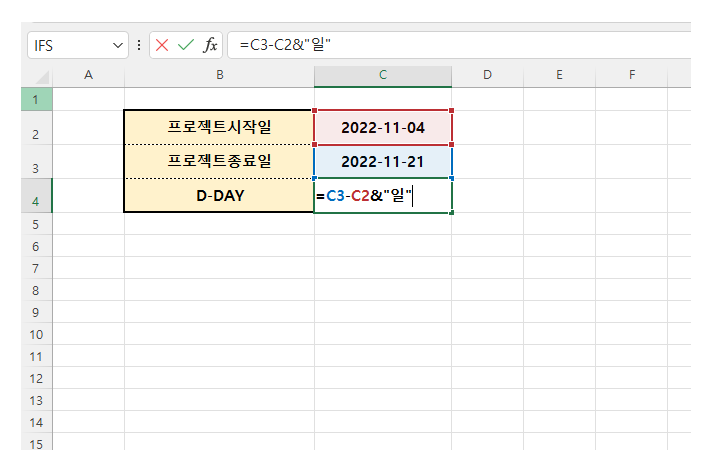The height and width of the screenshot is (466, 727).
Task: Select row 3 header
Action: (37, 161)
